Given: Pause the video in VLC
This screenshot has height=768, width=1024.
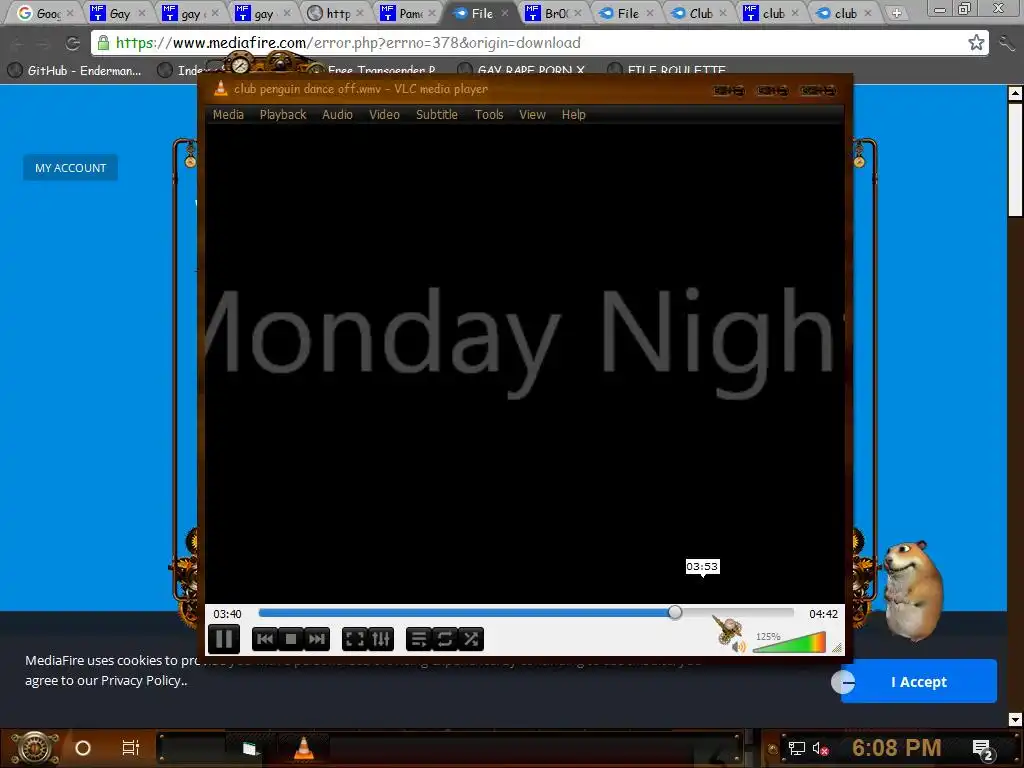Looking at the screenshot, I should click(223, 639).
